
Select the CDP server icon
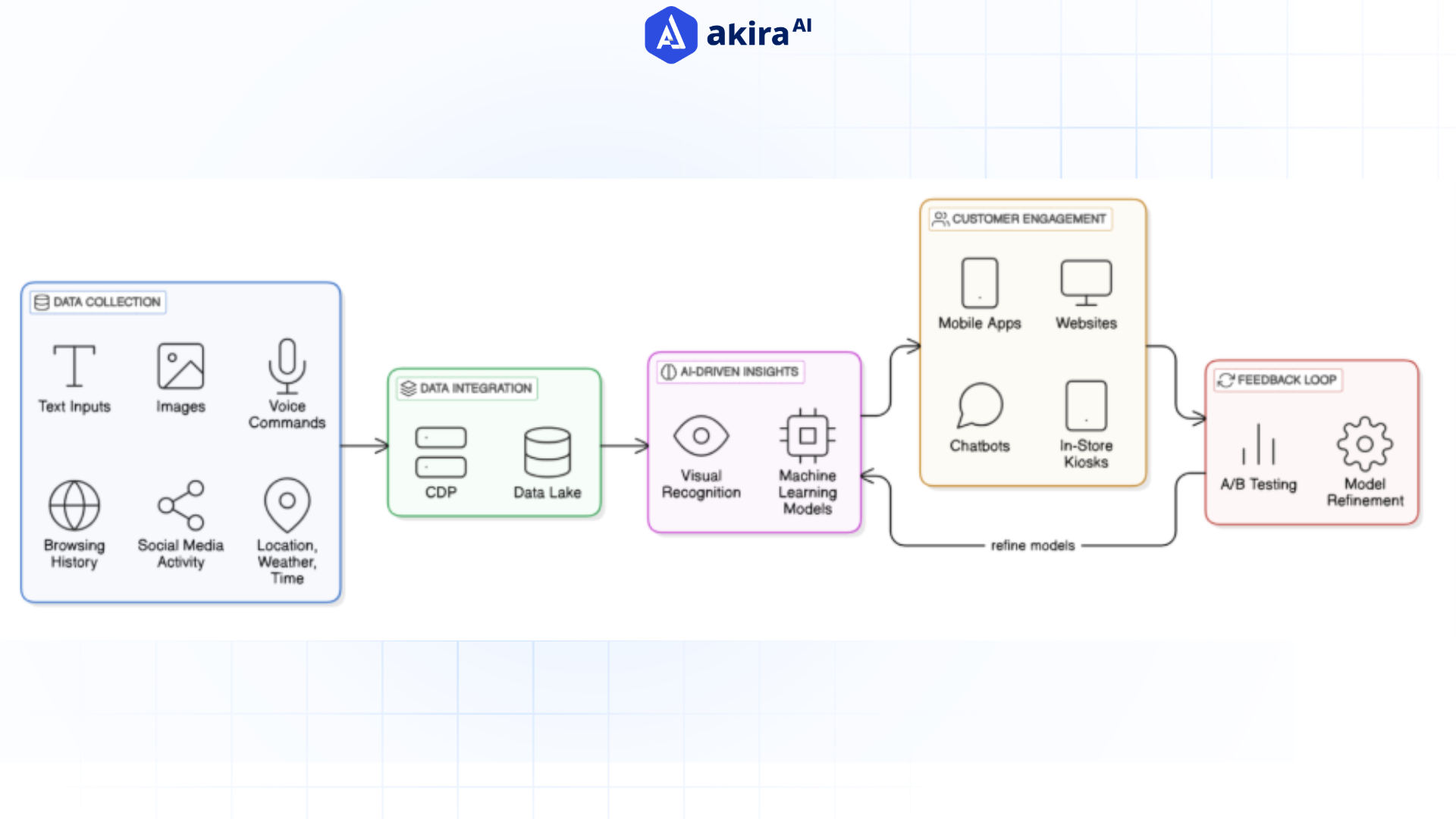[x=441, y=453]
